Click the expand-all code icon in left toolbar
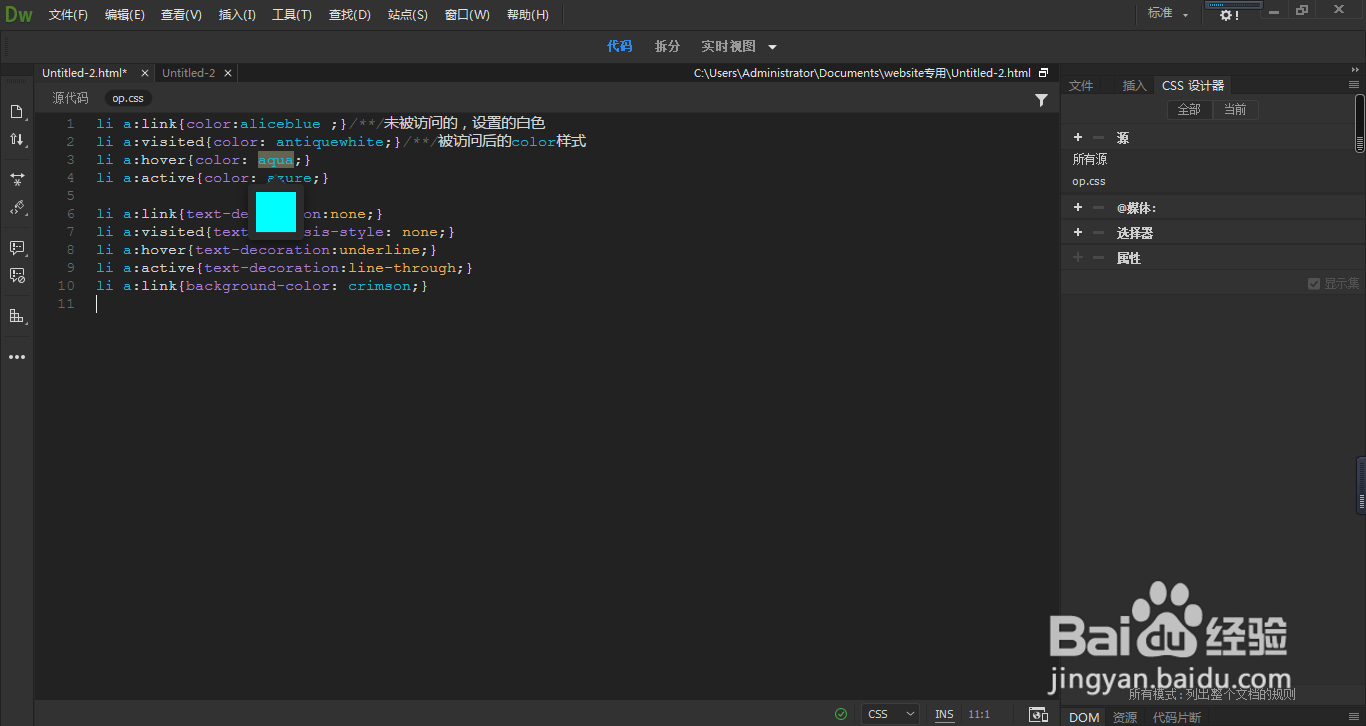Image resolution: width=1366 pixels, height=726 pixels. coord(16,179)
